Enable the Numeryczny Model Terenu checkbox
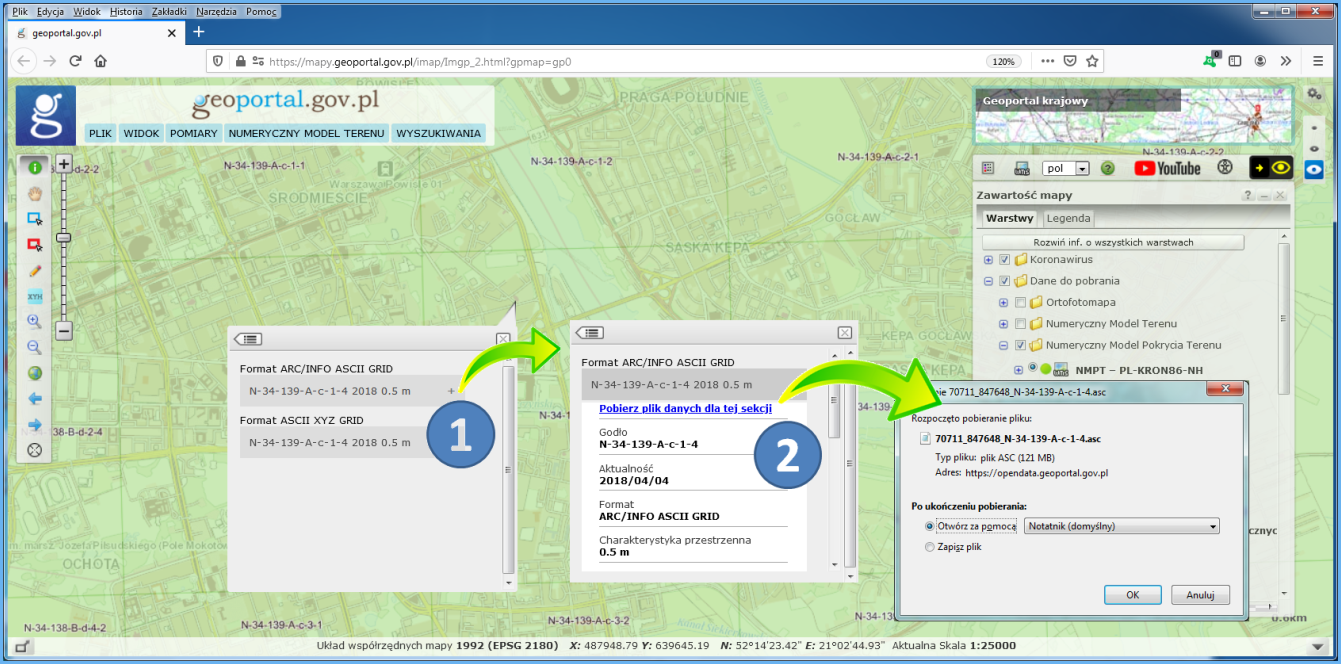Viewport: 1341px width, 664px height. [x=1021, y=324]
